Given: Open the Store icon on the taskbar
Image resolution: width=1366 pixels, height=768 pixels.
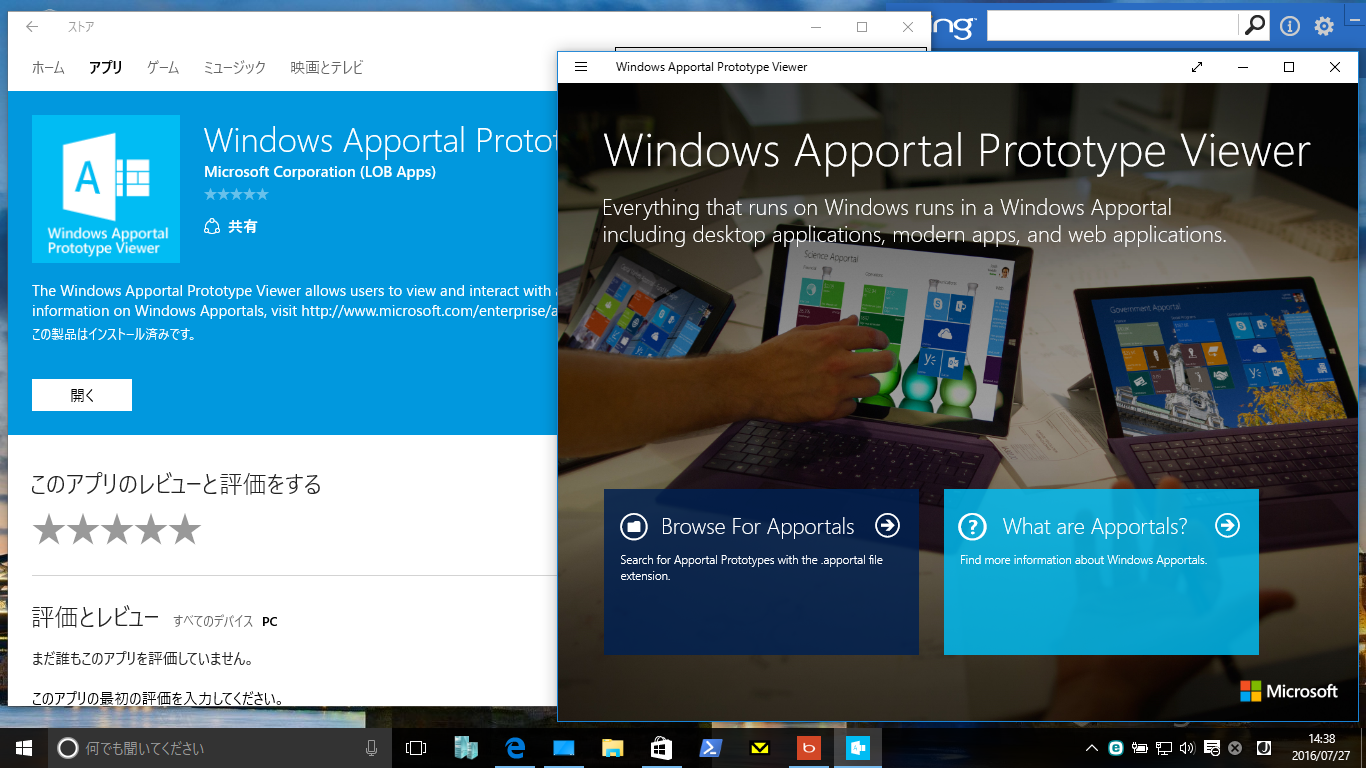Looking at the screenshot, I should tap(661, 748).
